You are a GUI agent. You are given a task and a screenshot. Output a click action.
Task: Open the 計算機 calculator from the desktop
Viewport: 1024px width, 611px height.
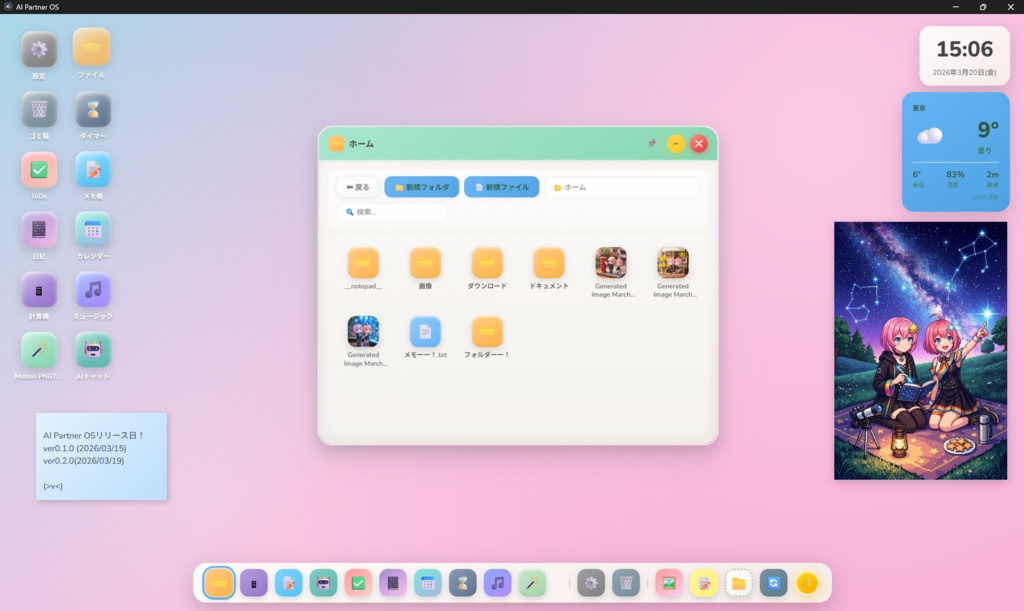(x=38, y=292)
